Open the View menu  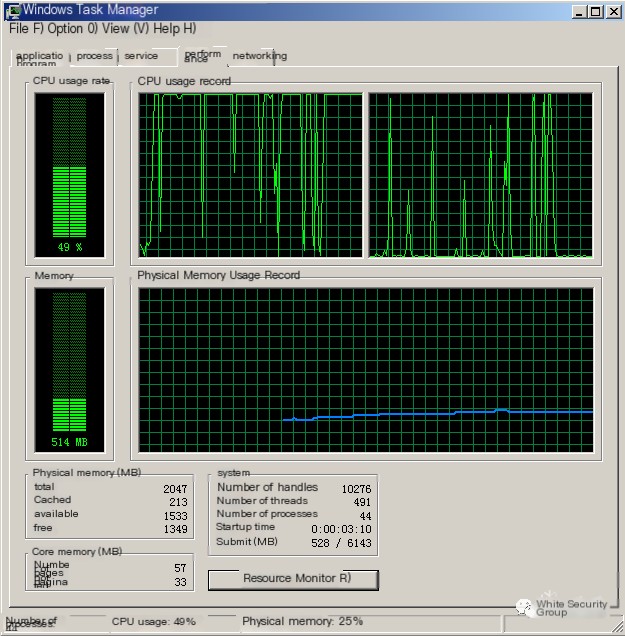[125, 29]
